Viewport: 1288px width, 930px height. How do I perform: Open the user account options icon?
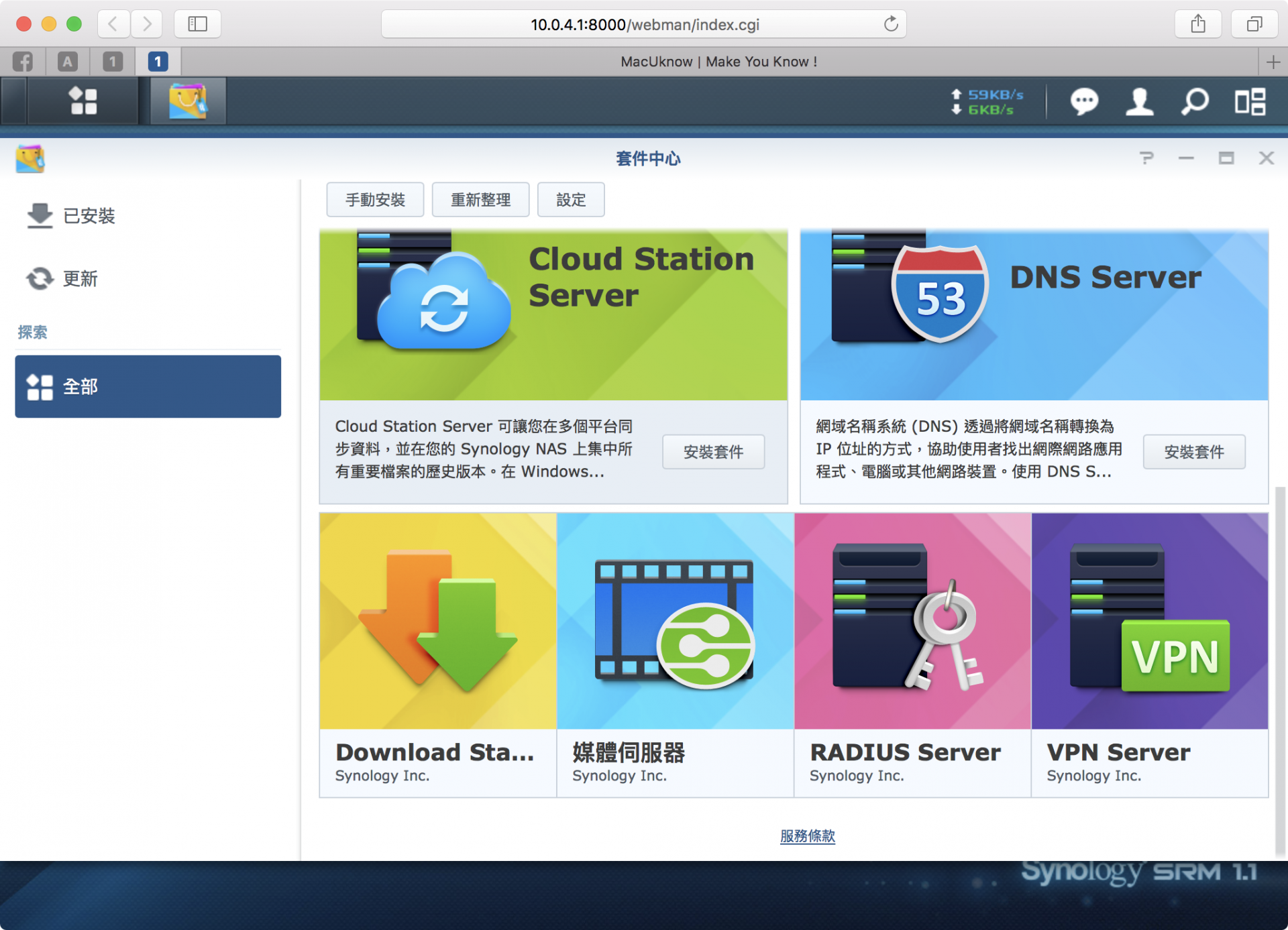(x=1139, y=102)
